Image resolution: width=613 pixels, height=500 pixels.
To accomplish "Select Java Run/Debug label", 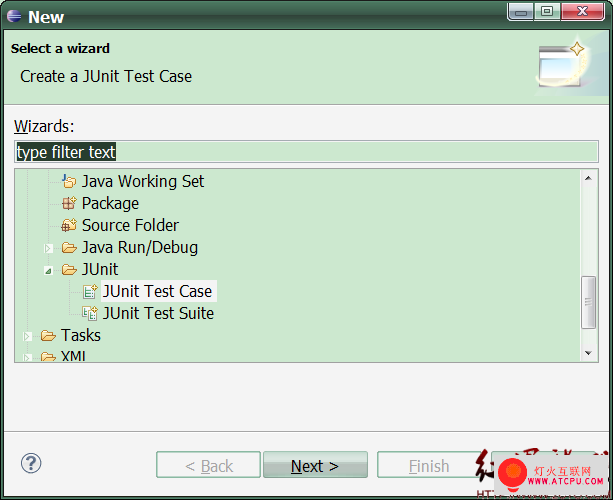I will pyautogui.click(x=140, y=247).
